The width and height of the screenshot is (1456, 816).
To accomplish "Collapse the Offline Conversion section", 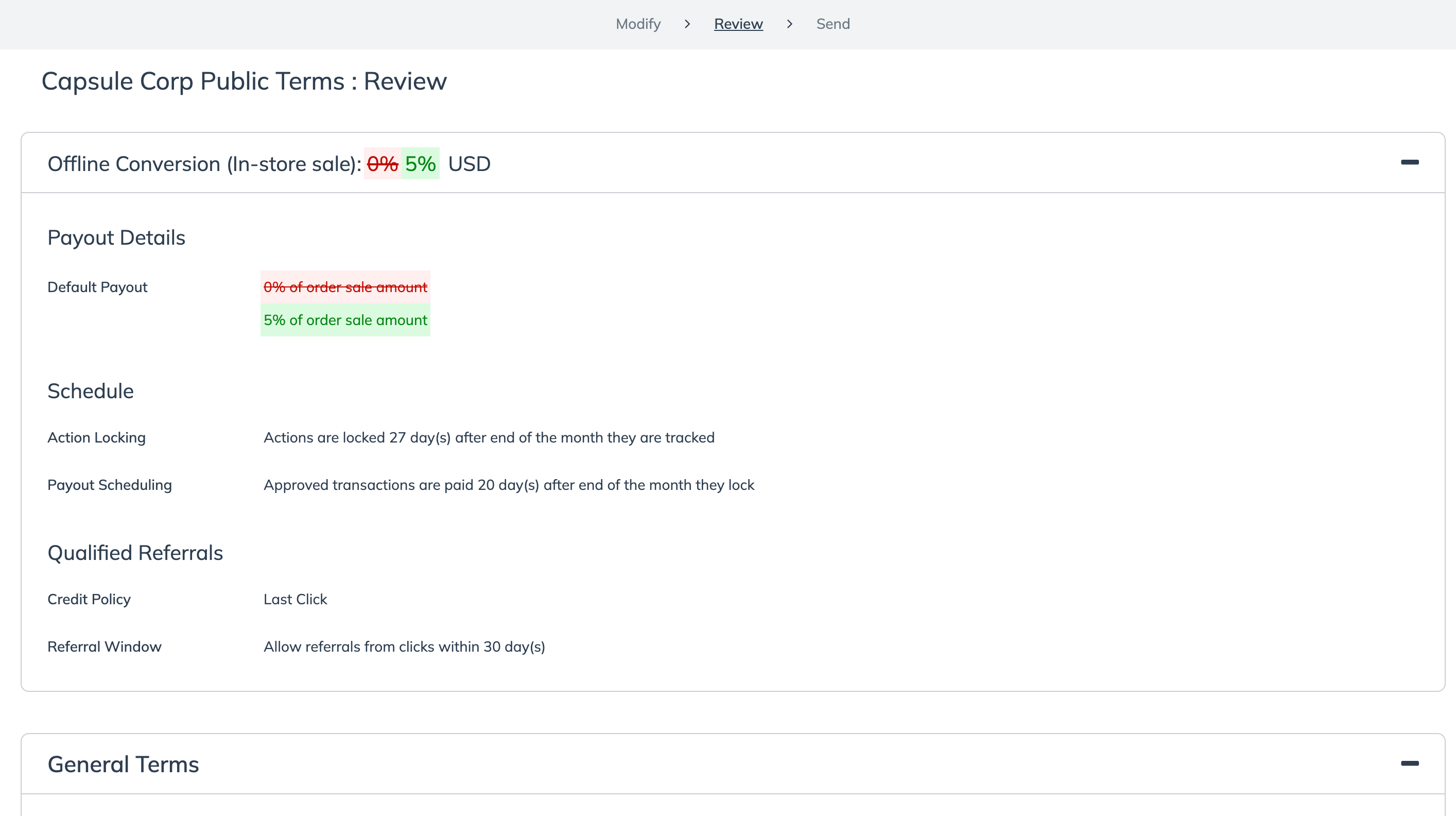I will (1409, 162).
